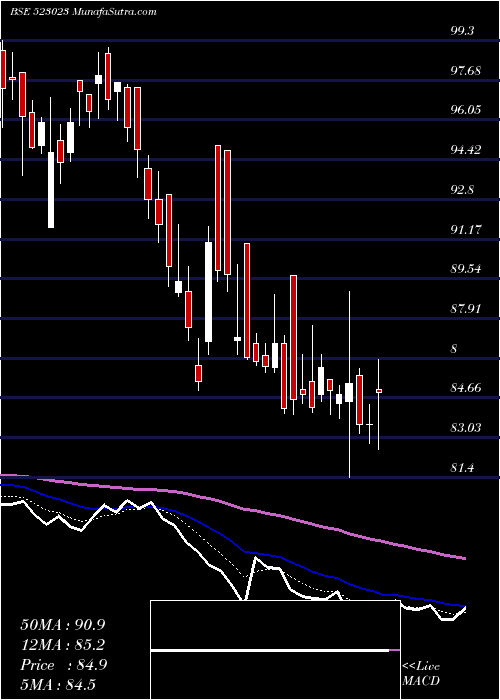Click the BSE MunafaSutra.com chart title
The image size is (500, 700).
[x=83, y=12]
